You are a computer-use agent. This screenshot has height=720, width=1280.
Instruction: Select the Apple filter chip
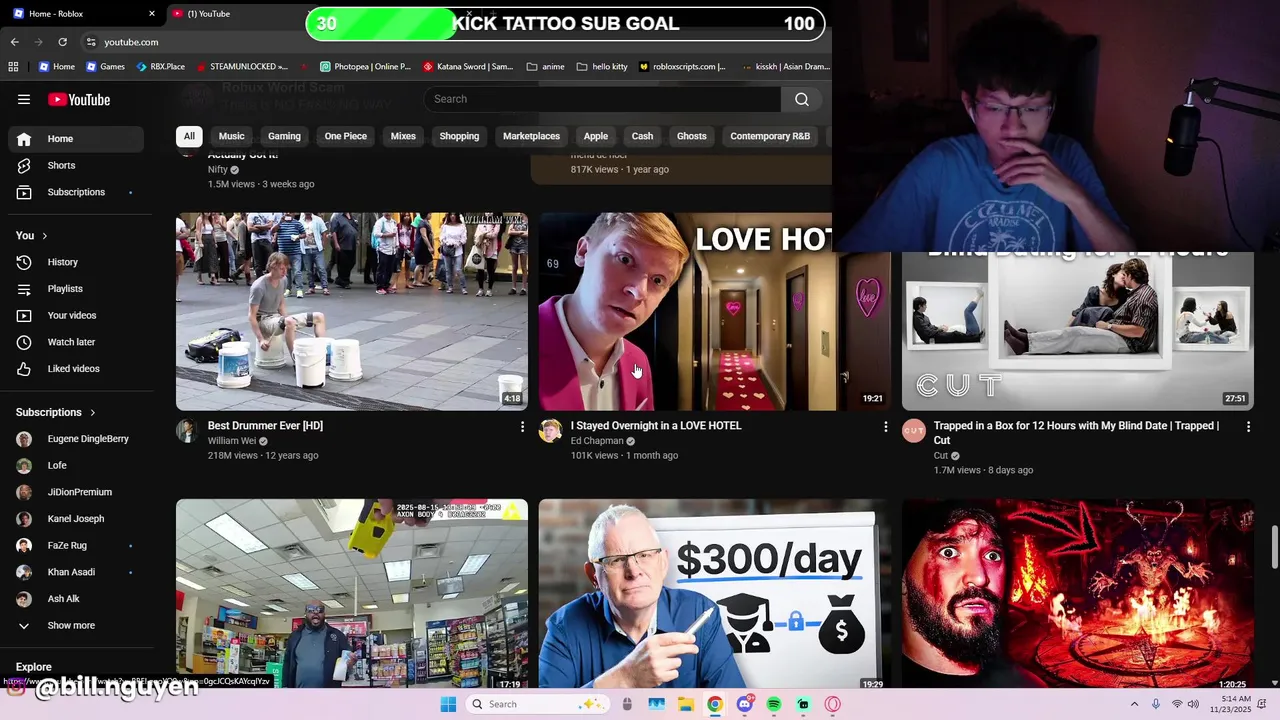596,136
